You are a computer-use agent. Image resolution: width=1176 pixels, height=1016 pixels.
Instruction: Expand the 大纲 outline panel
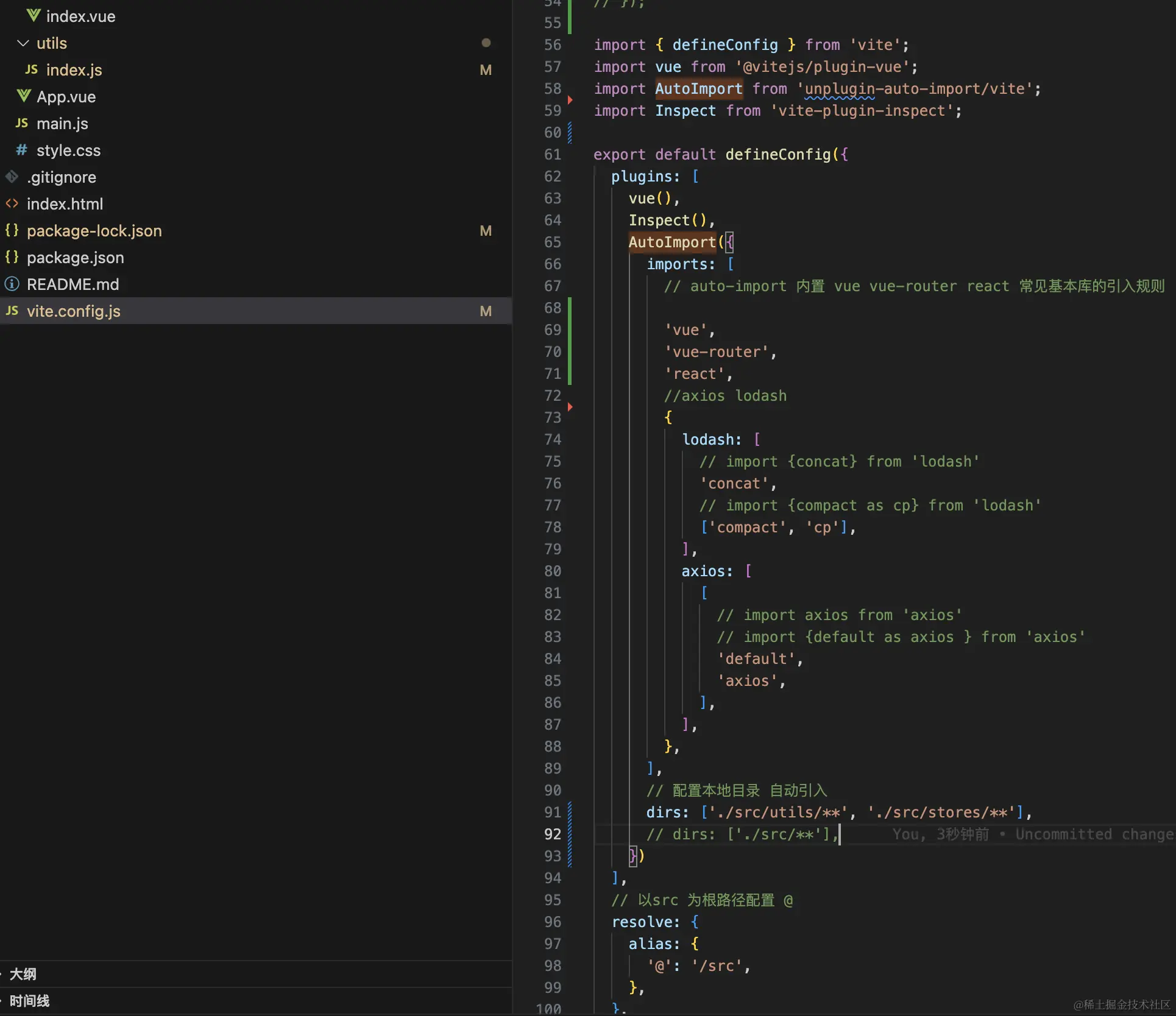coord(23,974)
